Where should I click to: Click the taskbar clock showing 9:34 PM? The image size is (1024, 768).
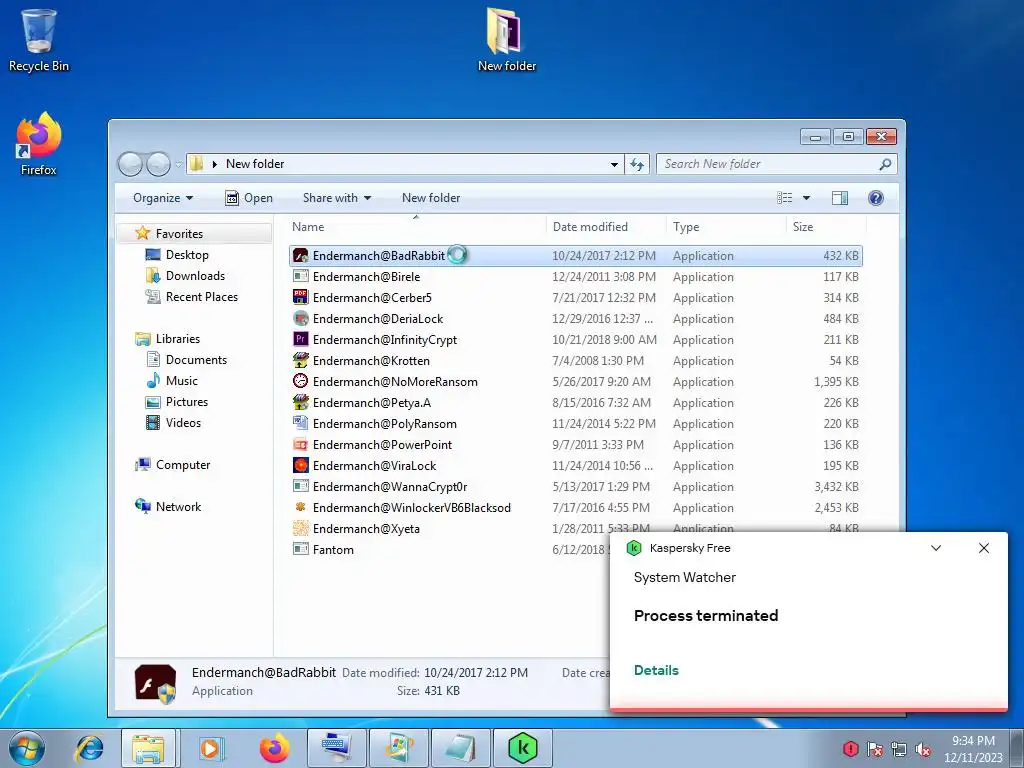(973, 749)
